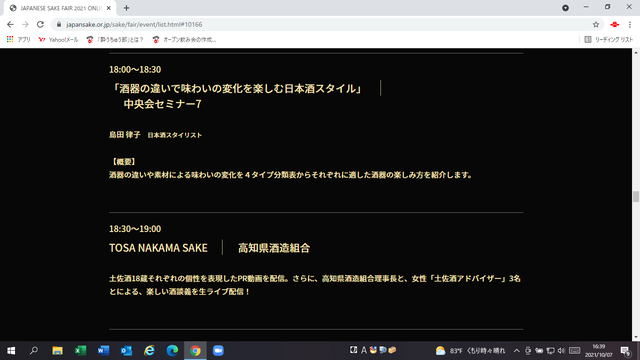Open the clock showing 2021/10/07
Image resolution: width=640 pixels, height=360 pixels.
(x=599, y=351)
